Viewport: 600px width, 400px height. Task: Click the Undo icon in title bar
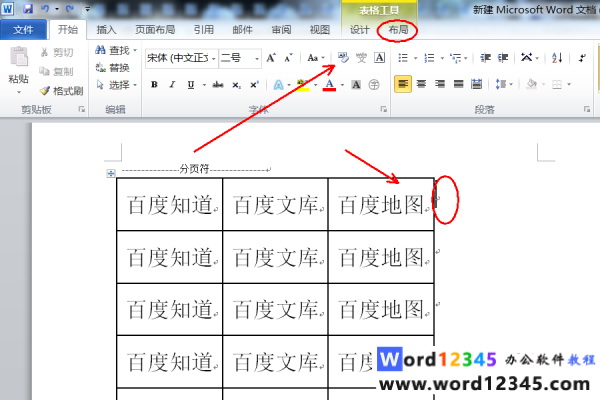(x=45, y=8)
